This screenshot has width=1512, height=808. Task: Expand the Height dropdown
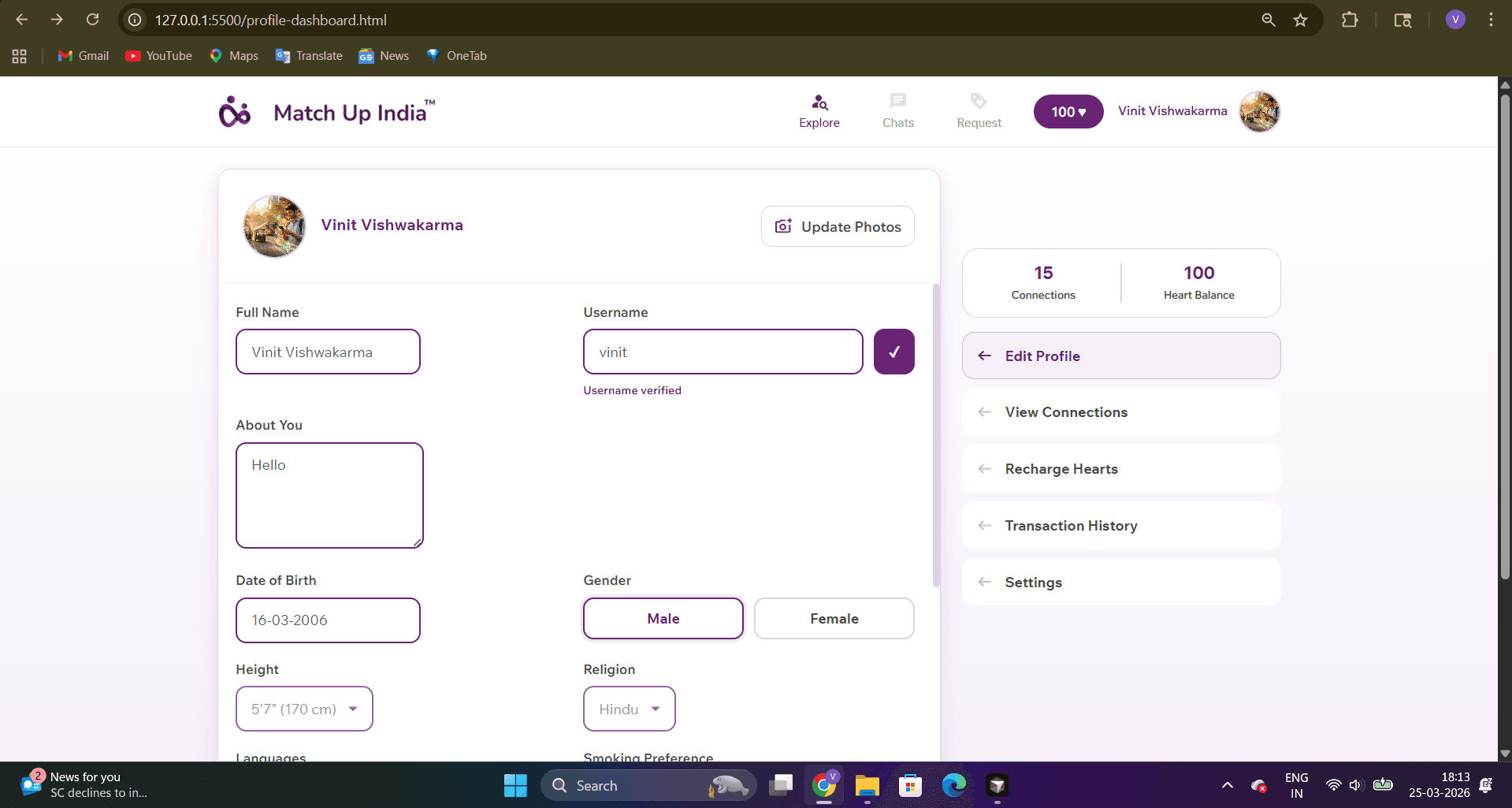coord(304,709)
